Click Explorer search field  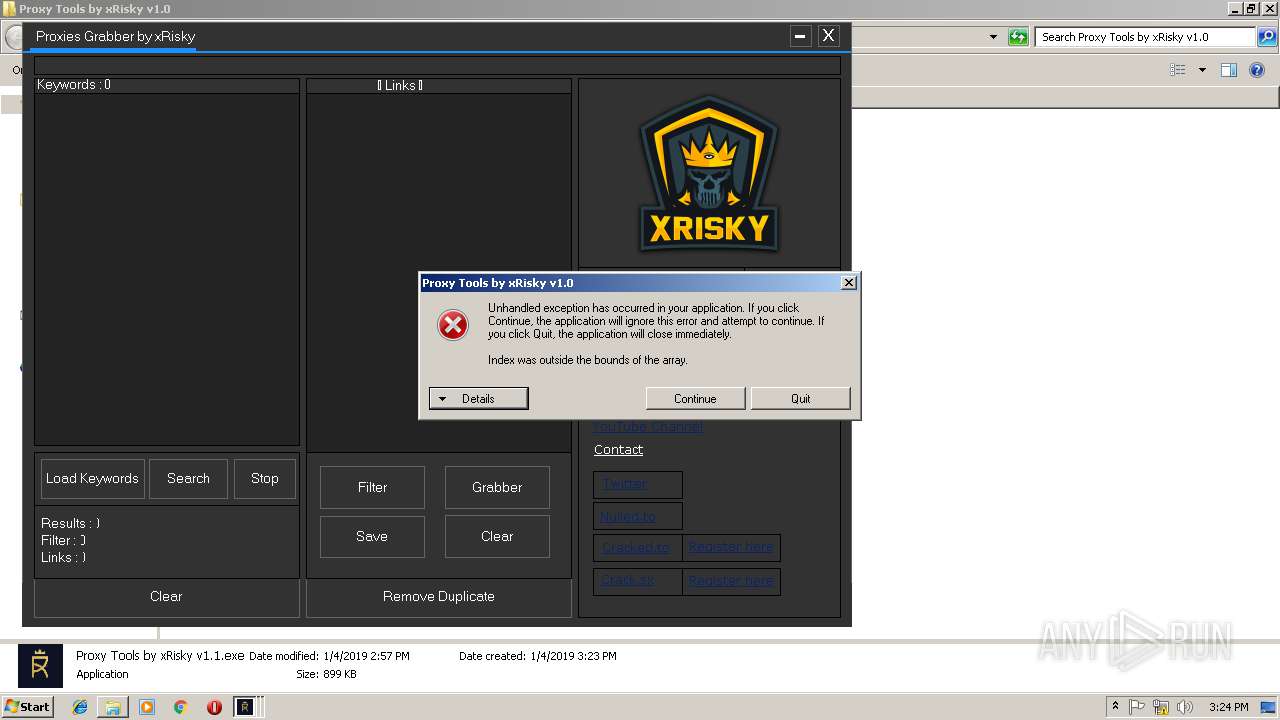[x=1145, y=37]
